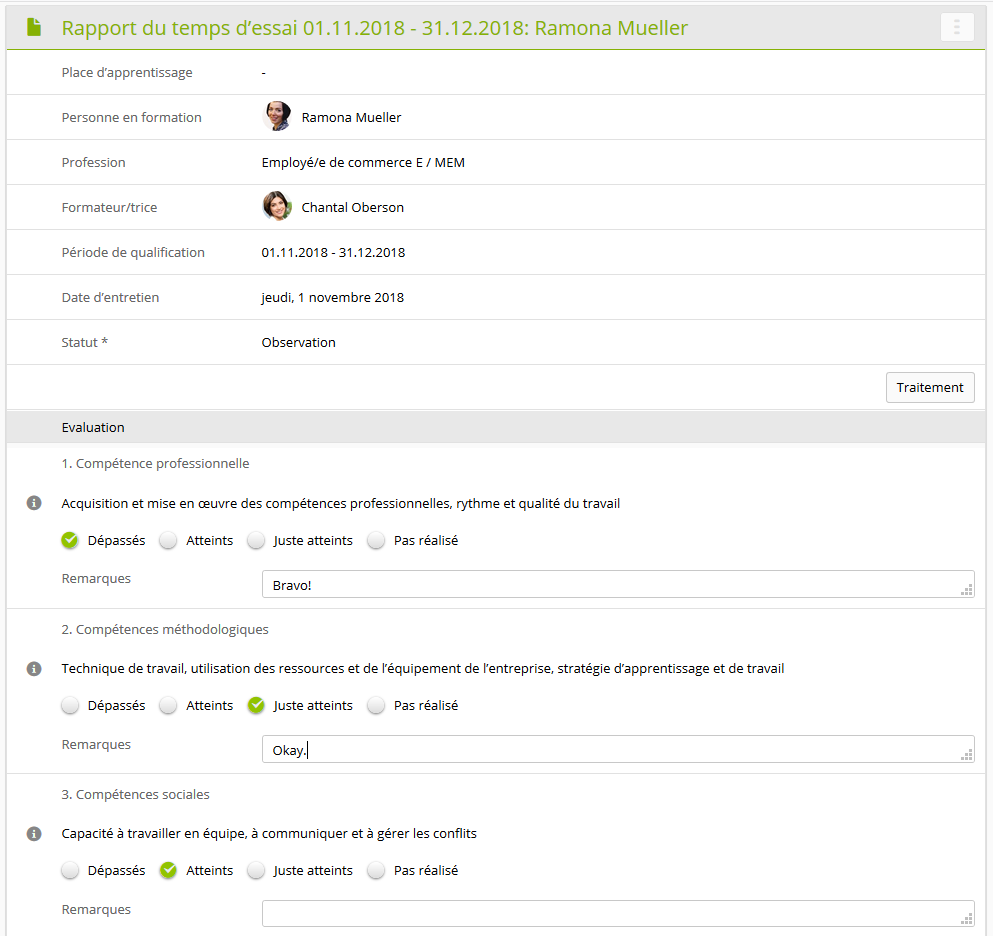
Task: Click the Traitement button
Action: click(929, 388)
